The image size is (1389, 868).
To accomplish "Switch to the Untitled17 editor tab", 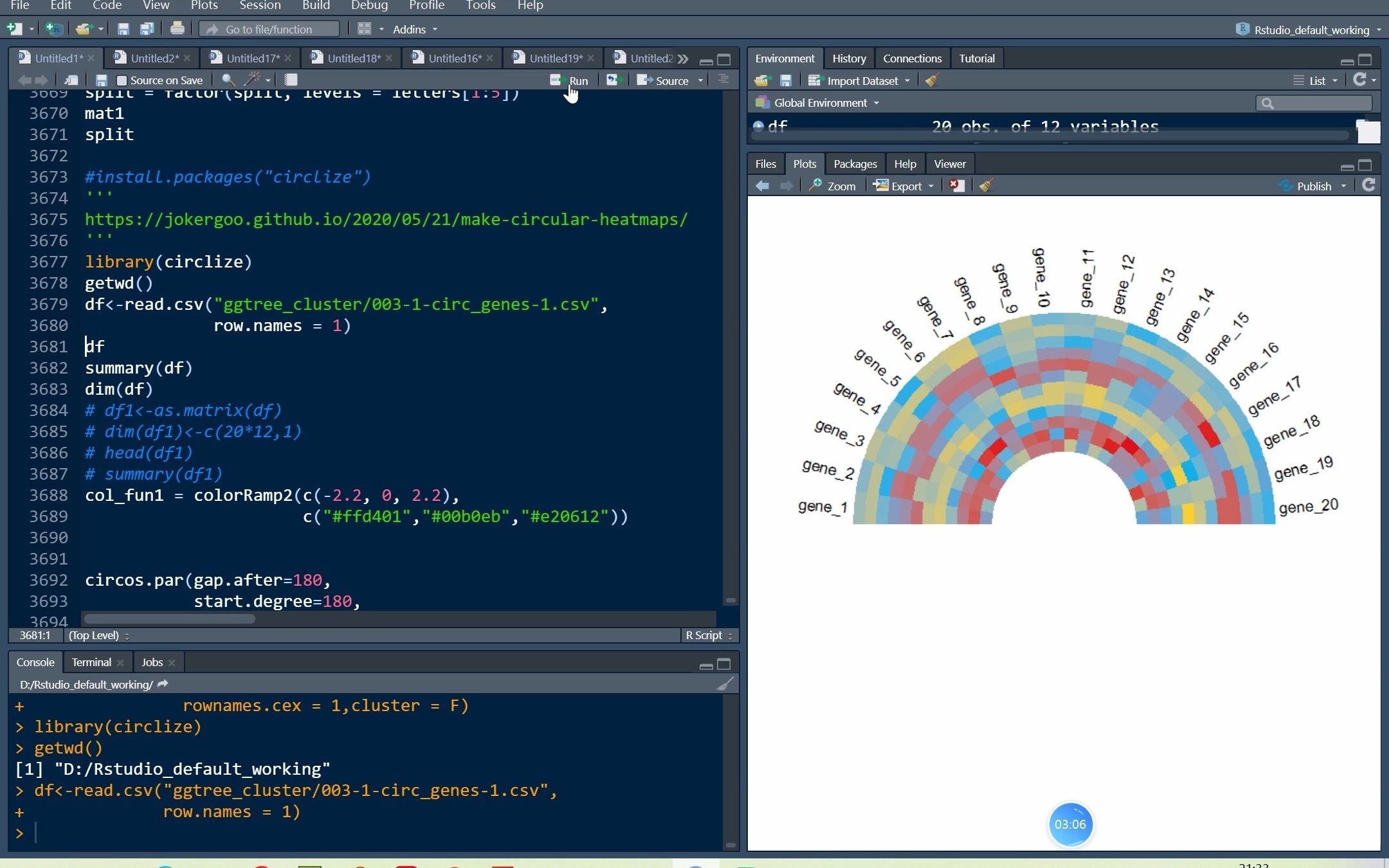I will click(x=252, y=59).
